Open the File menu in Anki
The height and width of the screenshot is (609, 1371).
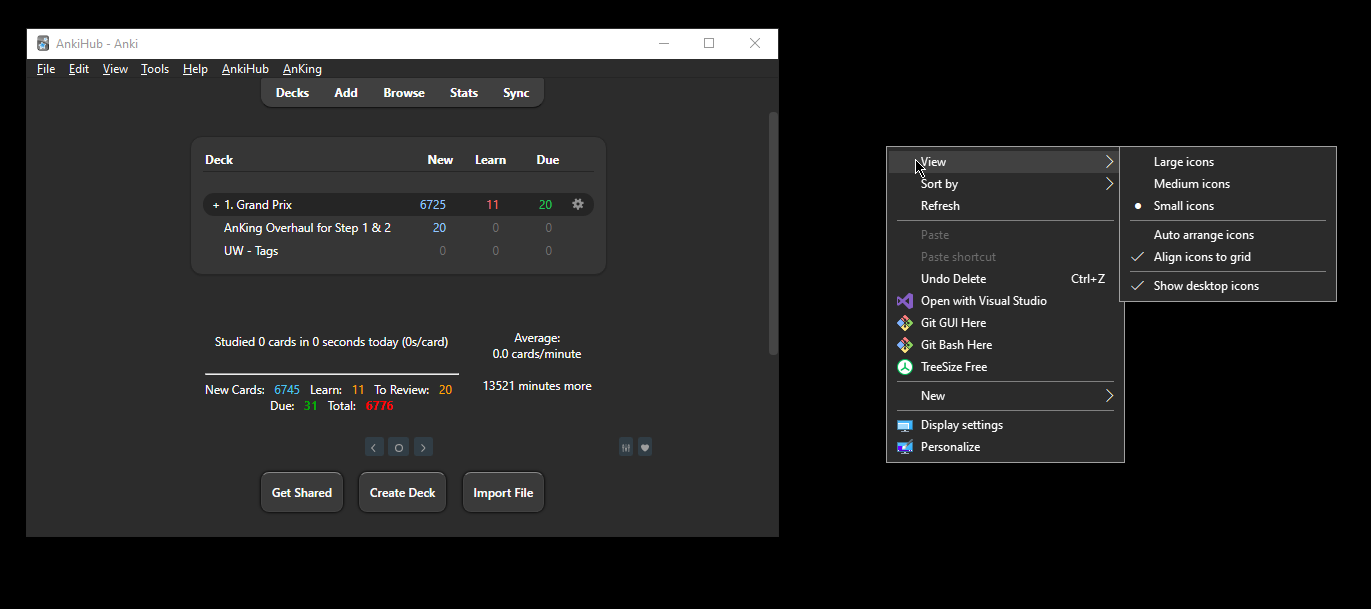coord(46,69)
